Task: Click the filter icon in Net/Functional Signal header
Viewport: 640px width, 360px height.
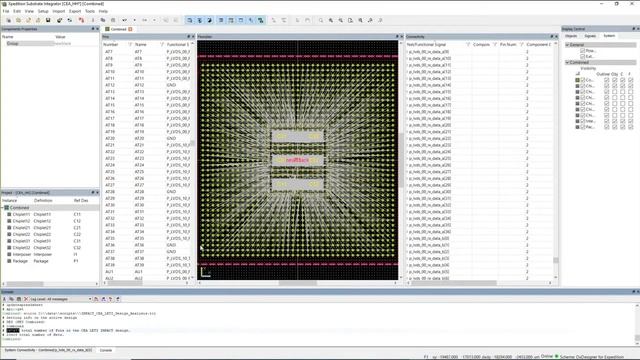Action: (x=468, y=44)
